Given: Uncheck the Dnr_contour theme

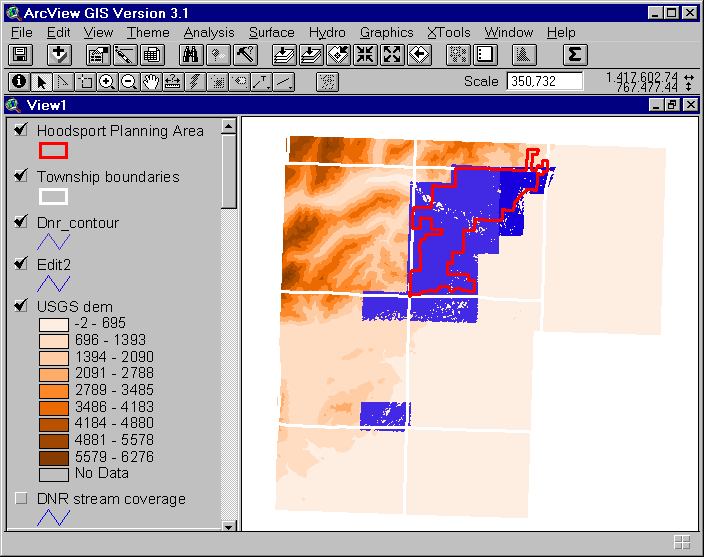Looking at the screenshot, I should (x=21, y=222).
